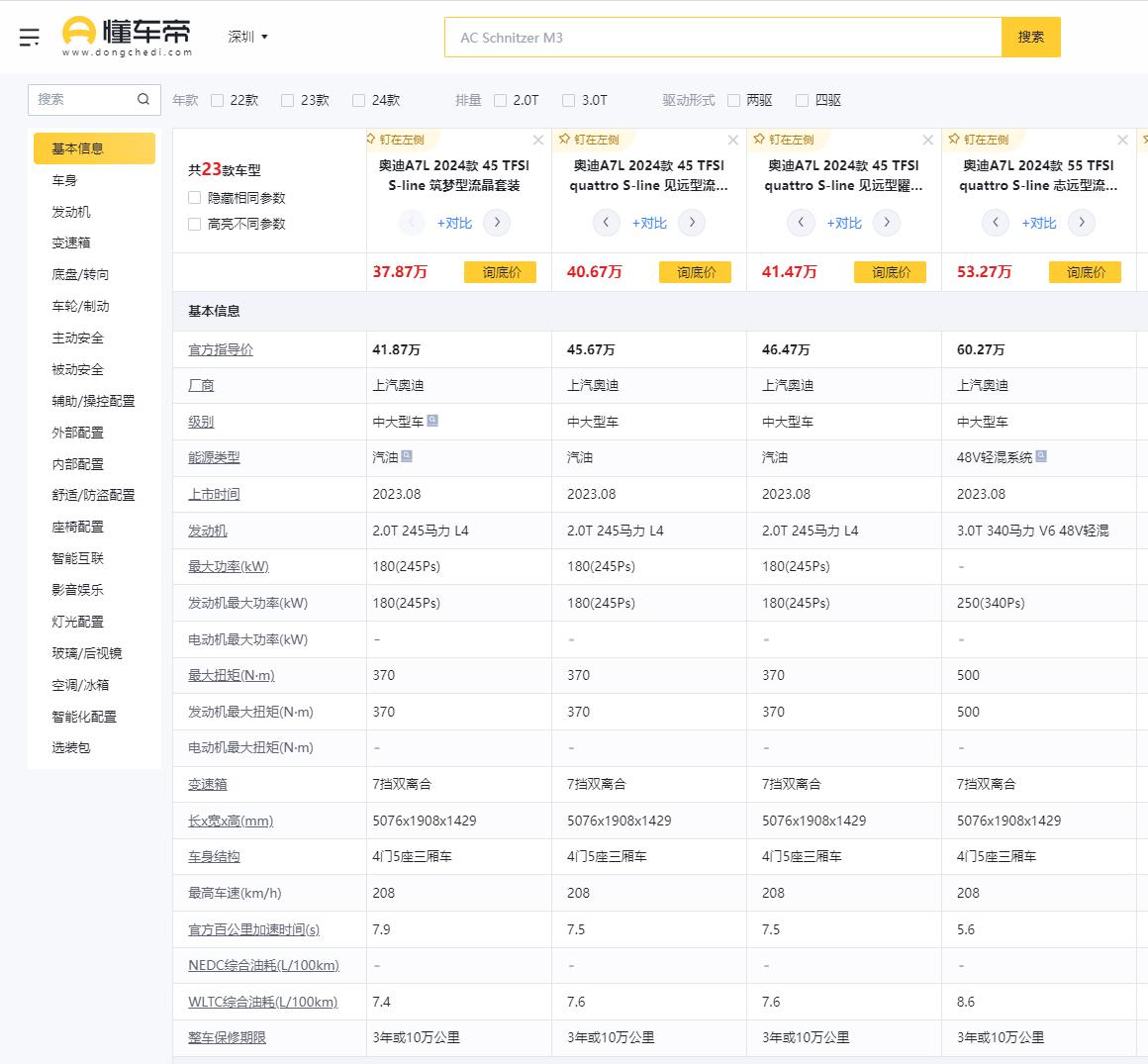This screenshot has width=1148, height=1064.
Task: Enable the 3.0T displacement filter
Action: [569, 100]
